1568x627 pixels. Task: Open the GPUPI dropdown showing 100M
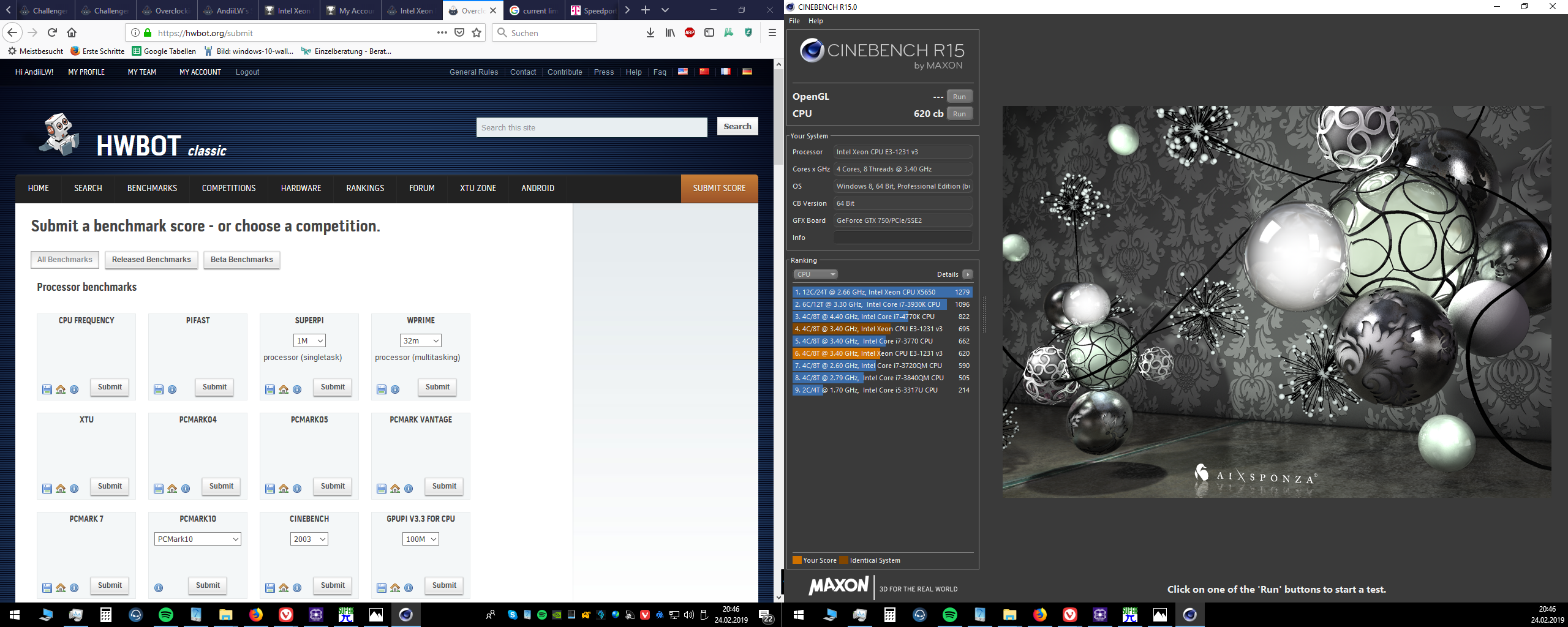[x=421, y=539]
